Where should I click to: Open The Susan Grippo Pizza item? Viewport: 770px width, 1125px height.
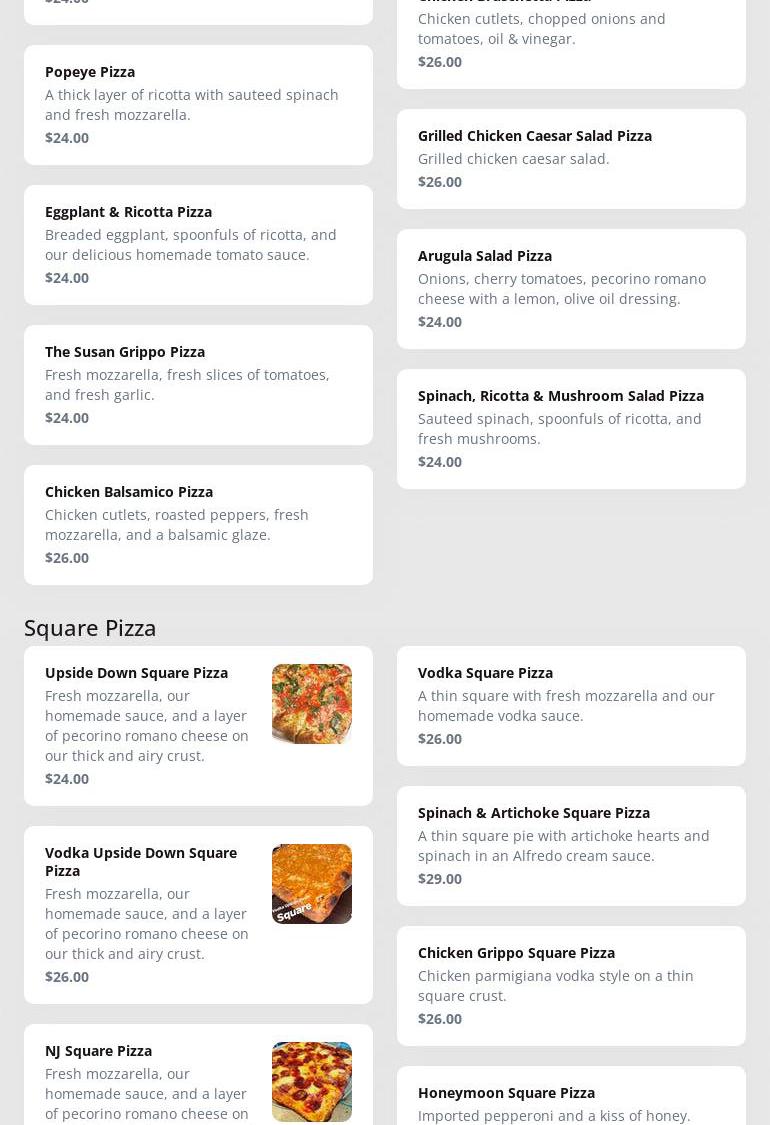point(198,385)
